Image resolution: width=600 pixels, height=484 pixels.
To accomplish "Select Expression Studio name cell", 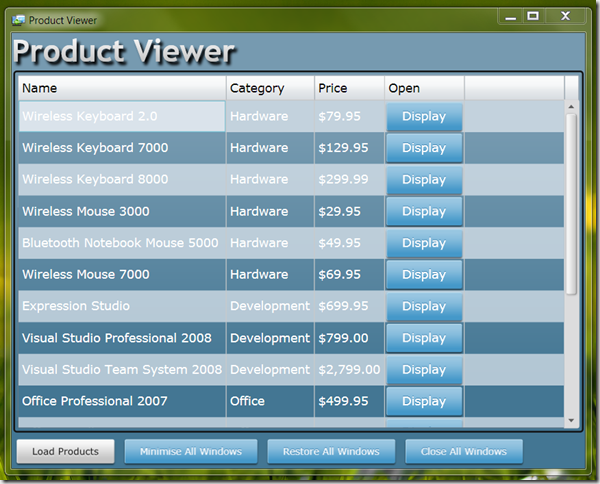I will 122,306.
